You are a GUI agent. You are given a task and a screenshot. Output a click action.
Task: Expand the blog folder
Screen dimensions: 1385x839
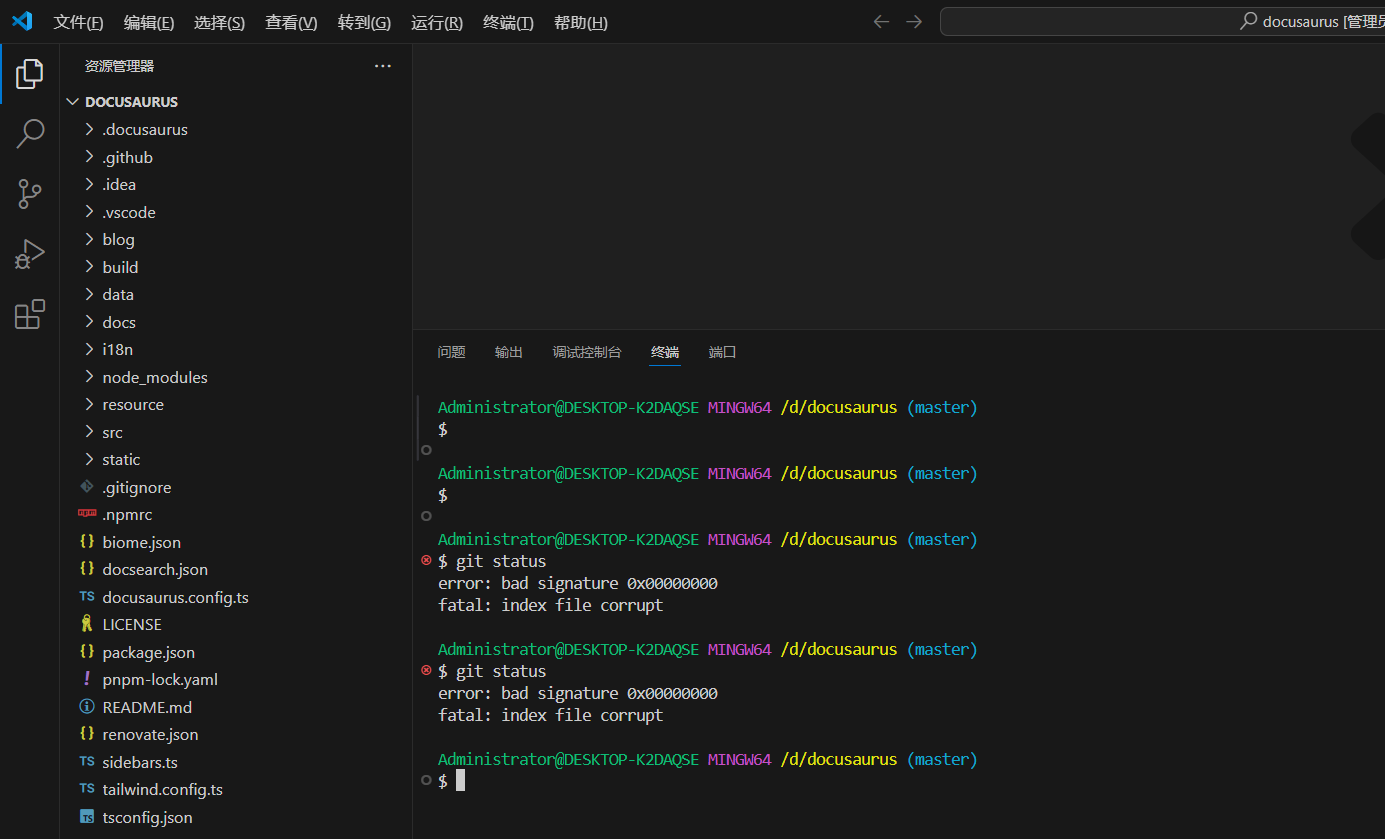(89, 239)
